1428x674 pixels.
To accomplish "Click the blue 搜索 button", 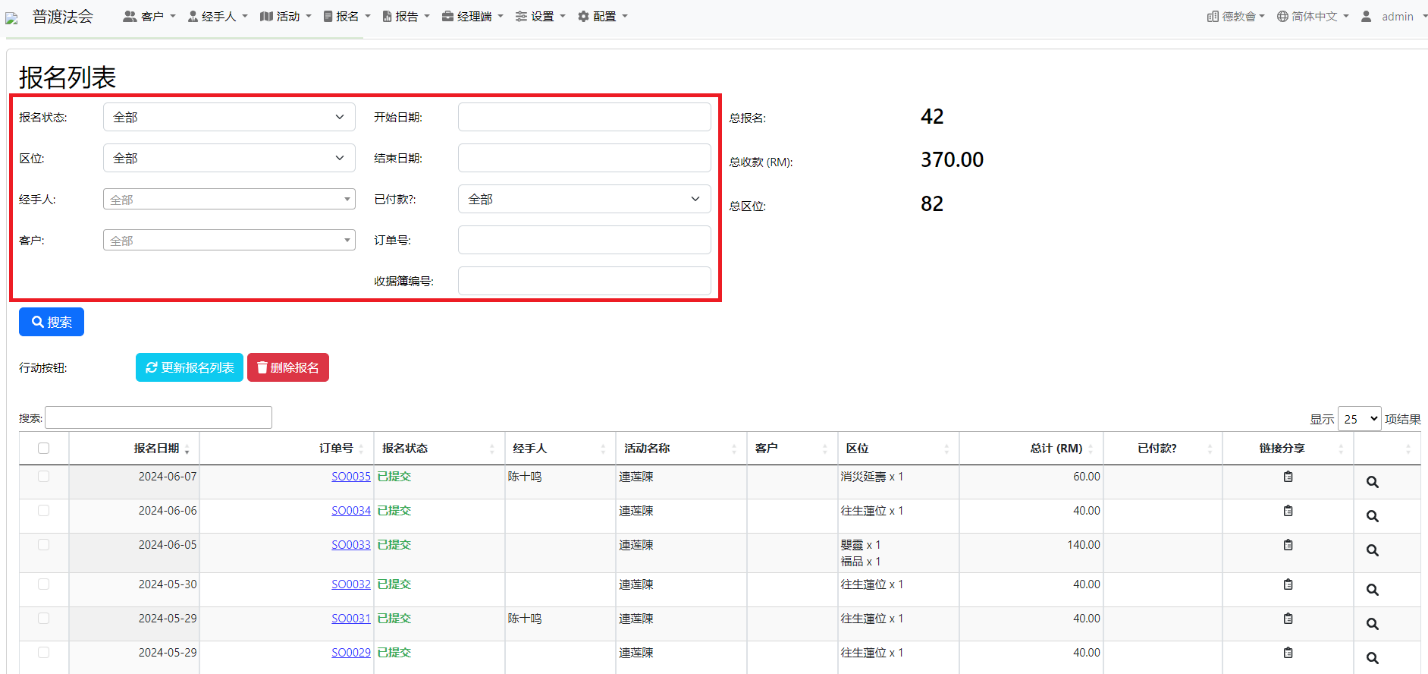I will tap(51, 322).
